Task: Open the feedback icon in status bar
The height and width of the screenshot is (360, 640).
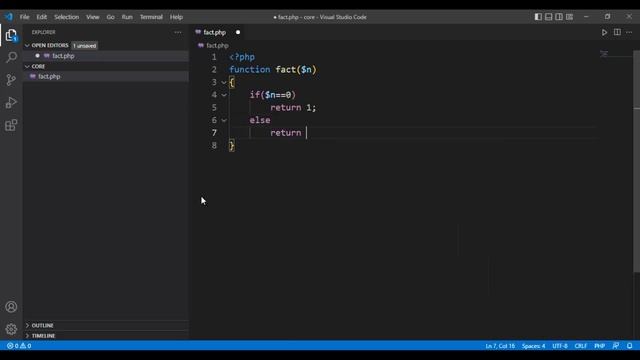Action: point(616,346)
